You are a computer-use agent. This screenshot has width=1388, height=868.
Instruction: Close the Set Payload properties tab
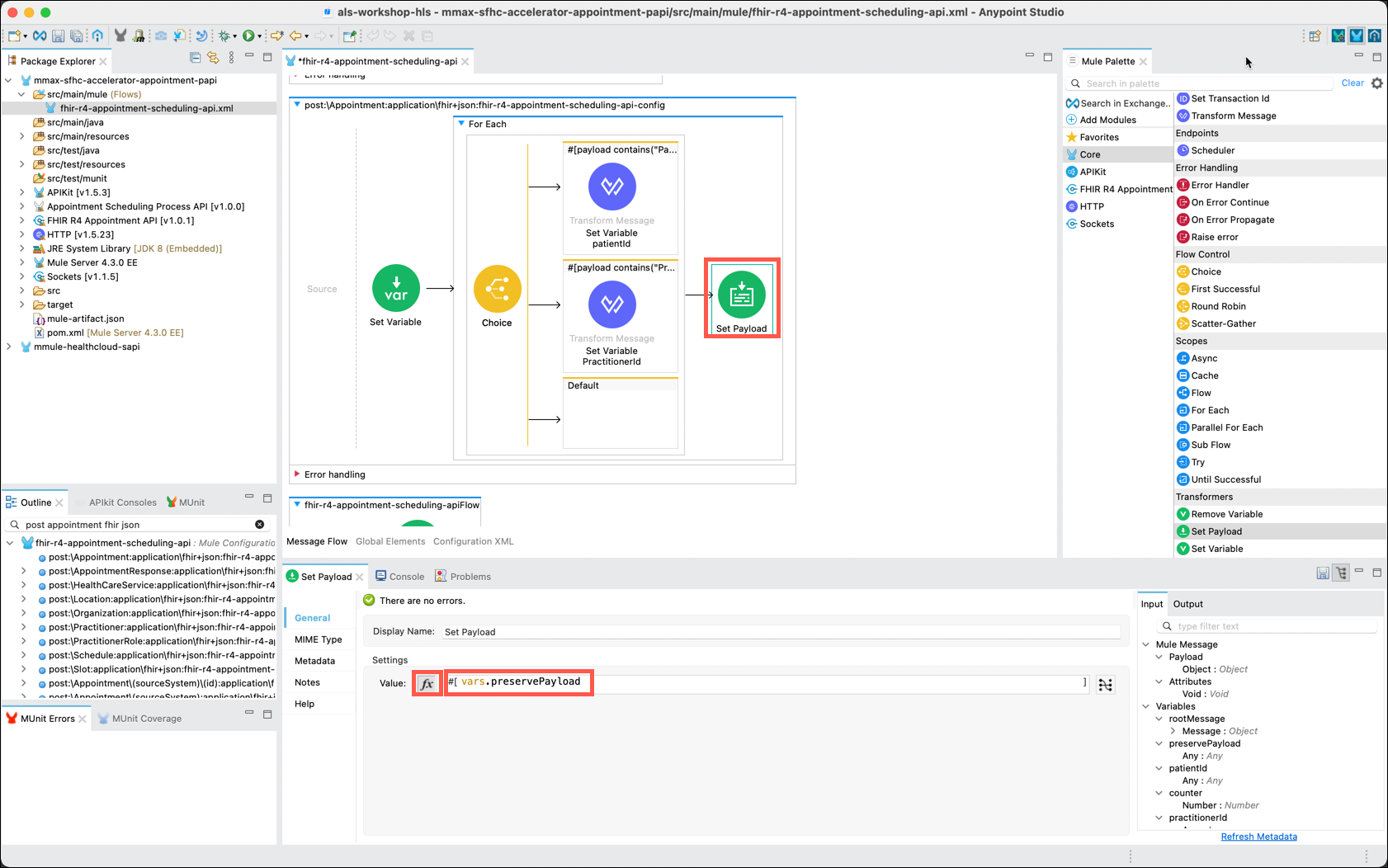(359, 577)
